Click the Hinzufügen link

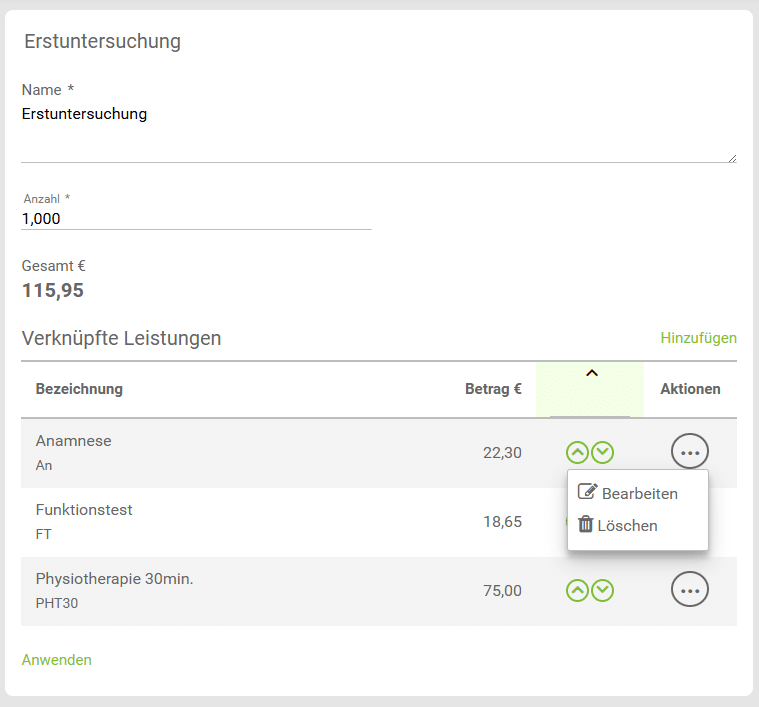click(698, 338)
